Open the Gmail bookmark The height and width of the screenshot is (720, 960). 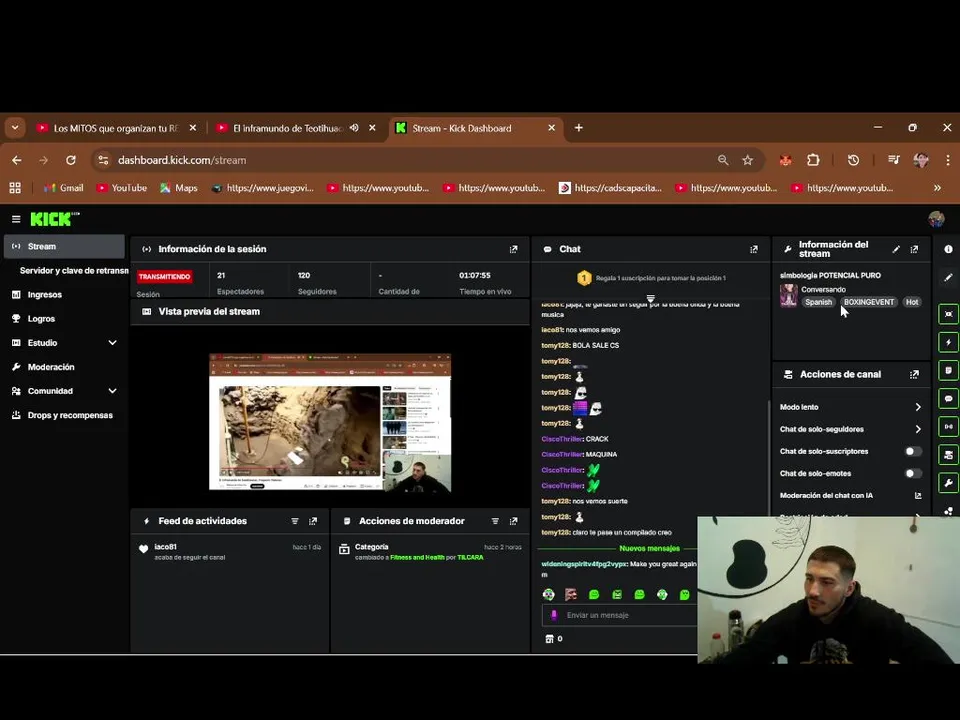coord(64,188)
